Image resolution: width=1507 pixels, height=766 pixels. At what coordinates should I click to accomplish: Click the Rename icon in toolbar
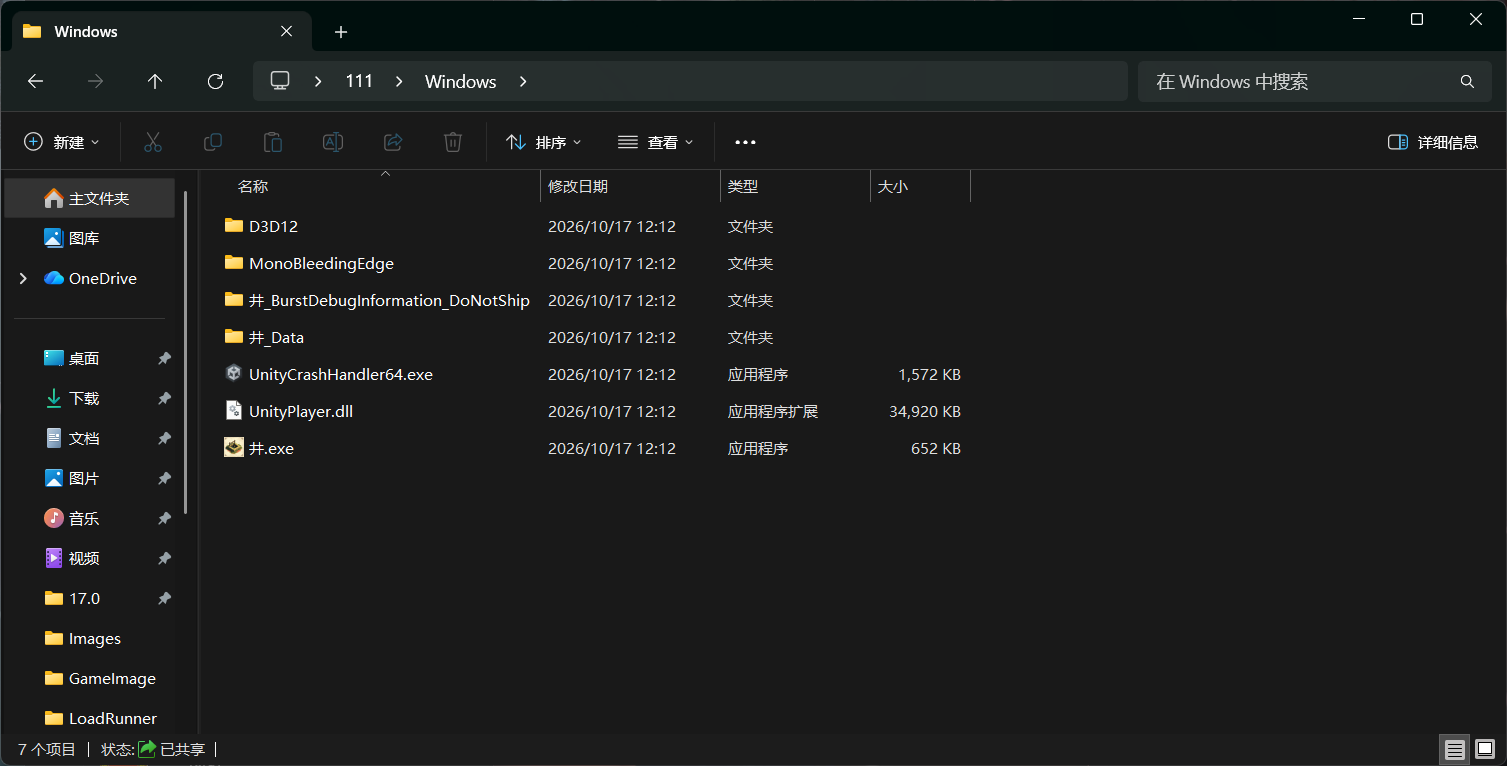(333, 142)
